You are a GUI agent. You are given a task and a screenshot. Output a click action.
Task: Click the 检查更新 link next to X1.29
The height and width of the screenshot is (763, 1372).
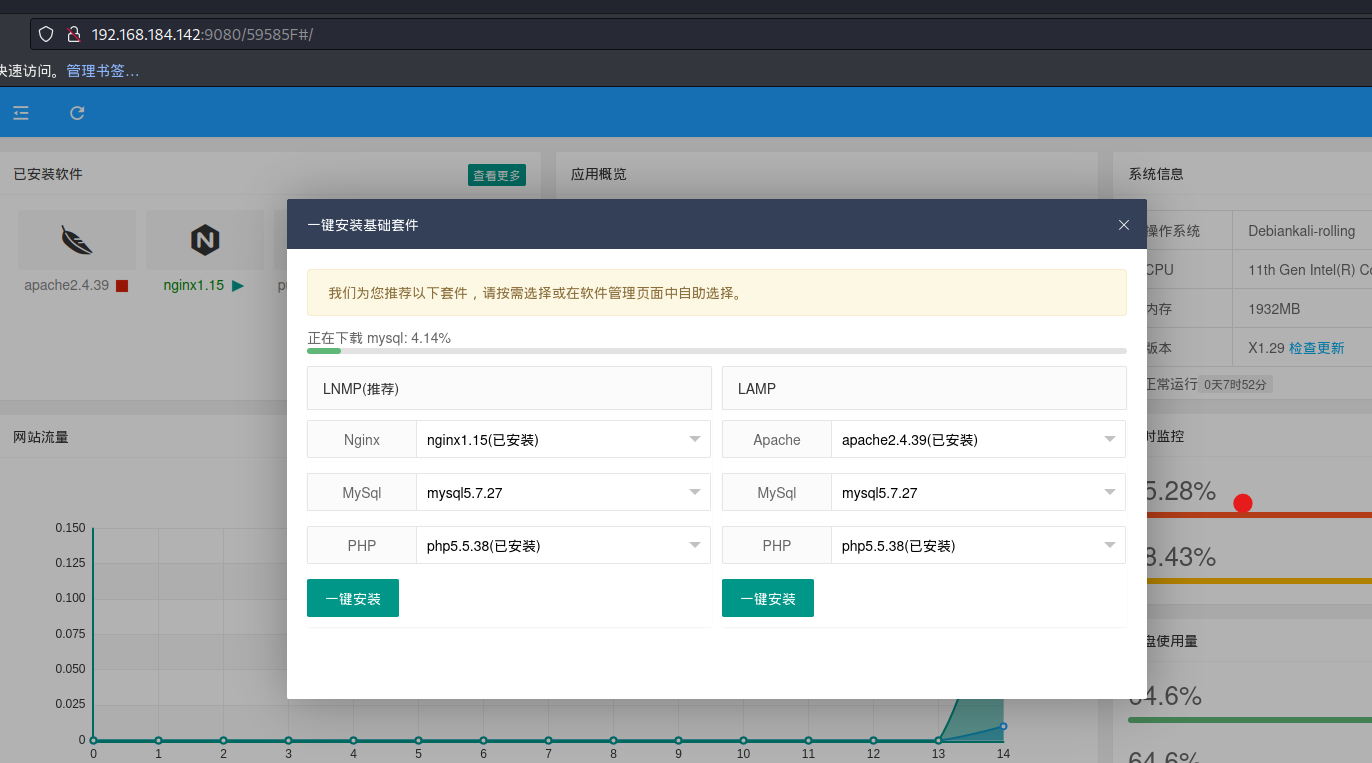pos(1316,348)
